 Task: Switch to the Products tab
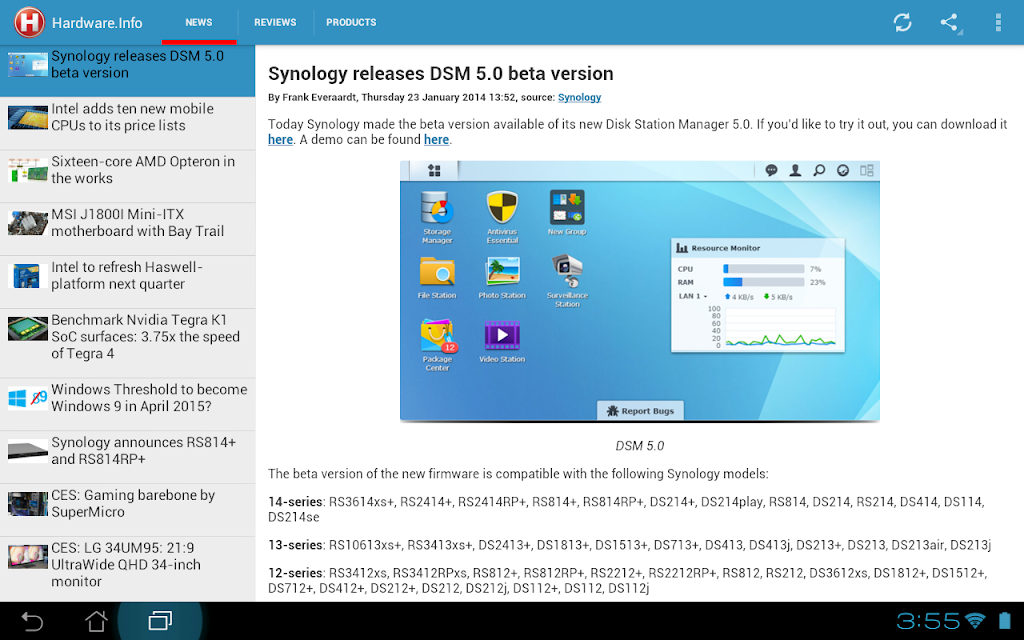(x=351, y=22)
